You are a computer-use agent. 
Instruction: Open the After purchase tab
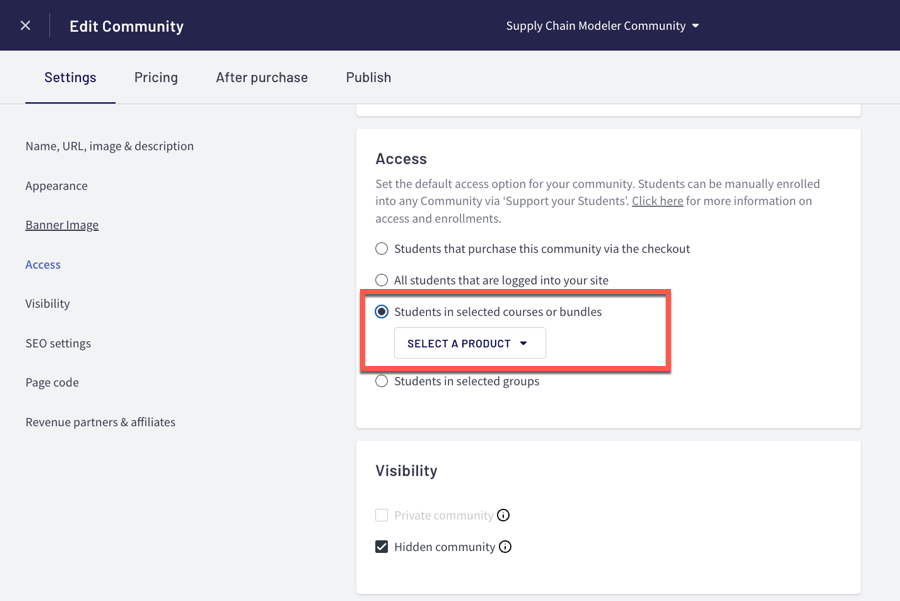point(262,77)
